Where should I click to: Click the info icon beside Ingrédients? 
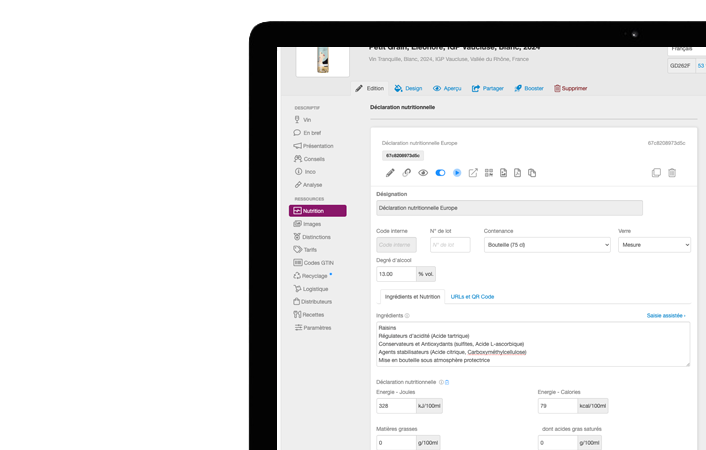(407, 316)
